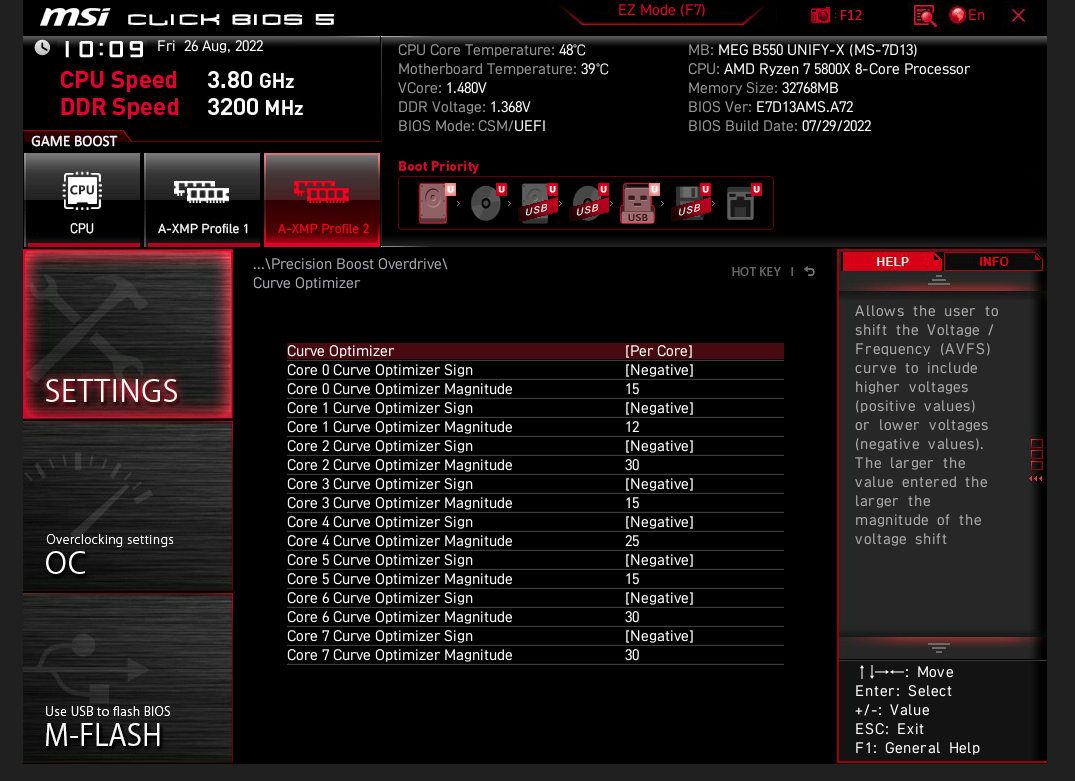Image resolution: width=1075 pixels, height=781 pixels.
Task: Click the clock icon beside the time
Action: click(x=43, y=47)
